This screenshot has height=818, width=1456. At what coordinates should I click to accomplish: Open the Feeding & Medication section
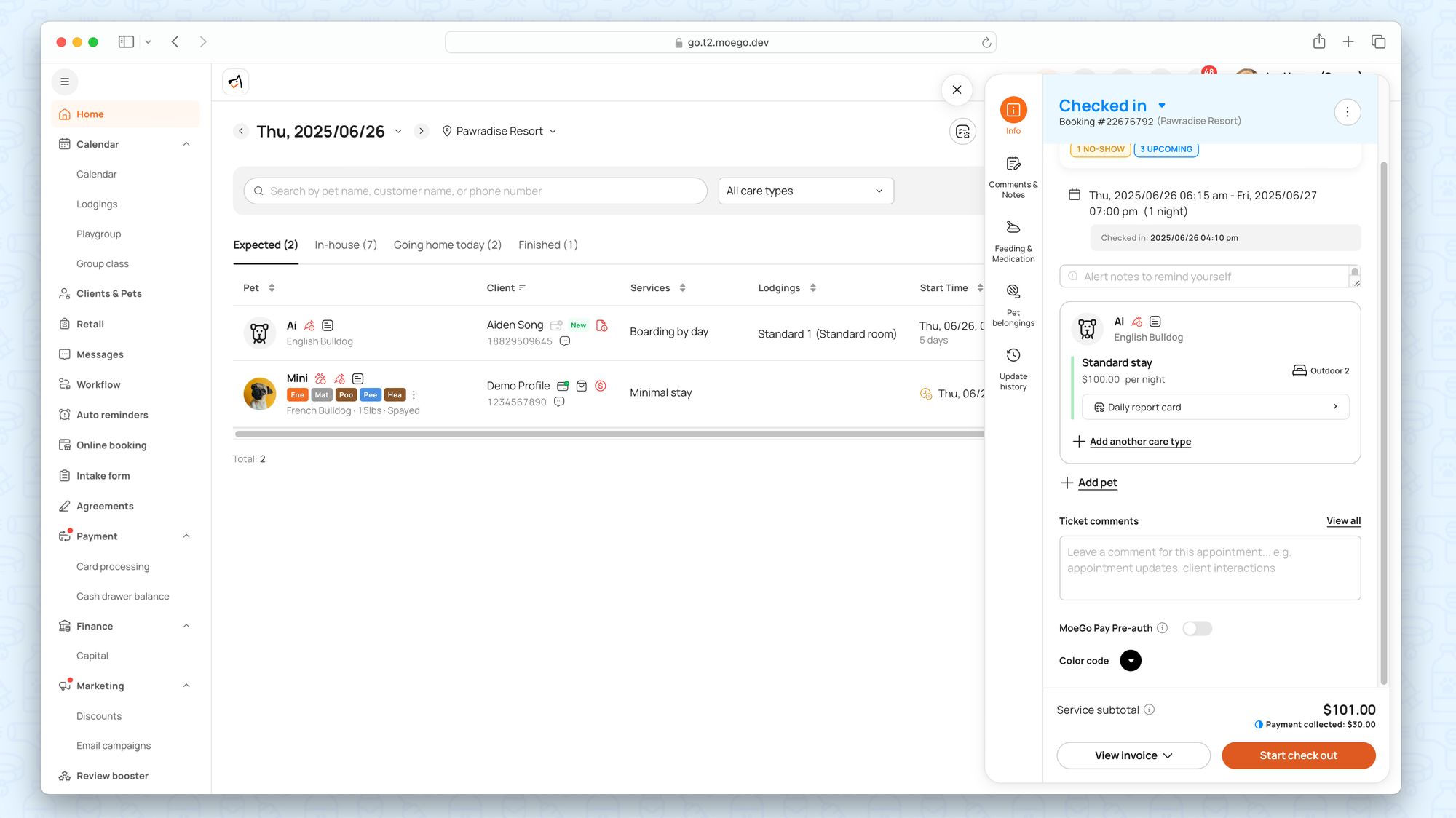point(1013,228)
